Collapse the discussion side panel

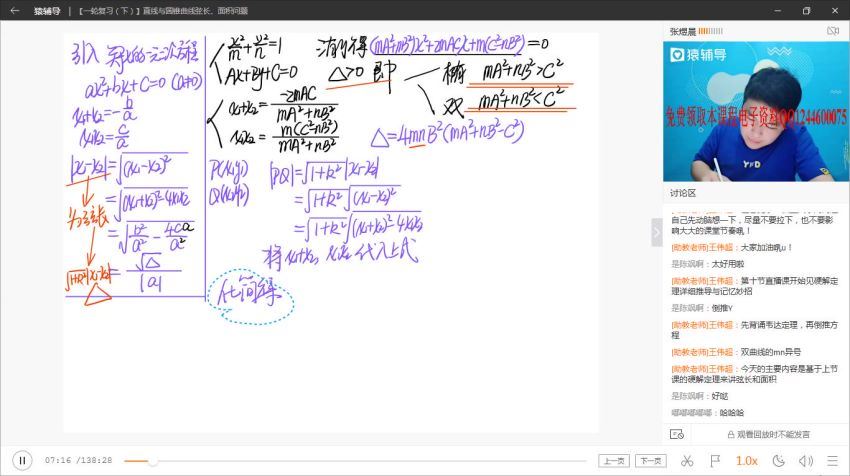[657, 232]
